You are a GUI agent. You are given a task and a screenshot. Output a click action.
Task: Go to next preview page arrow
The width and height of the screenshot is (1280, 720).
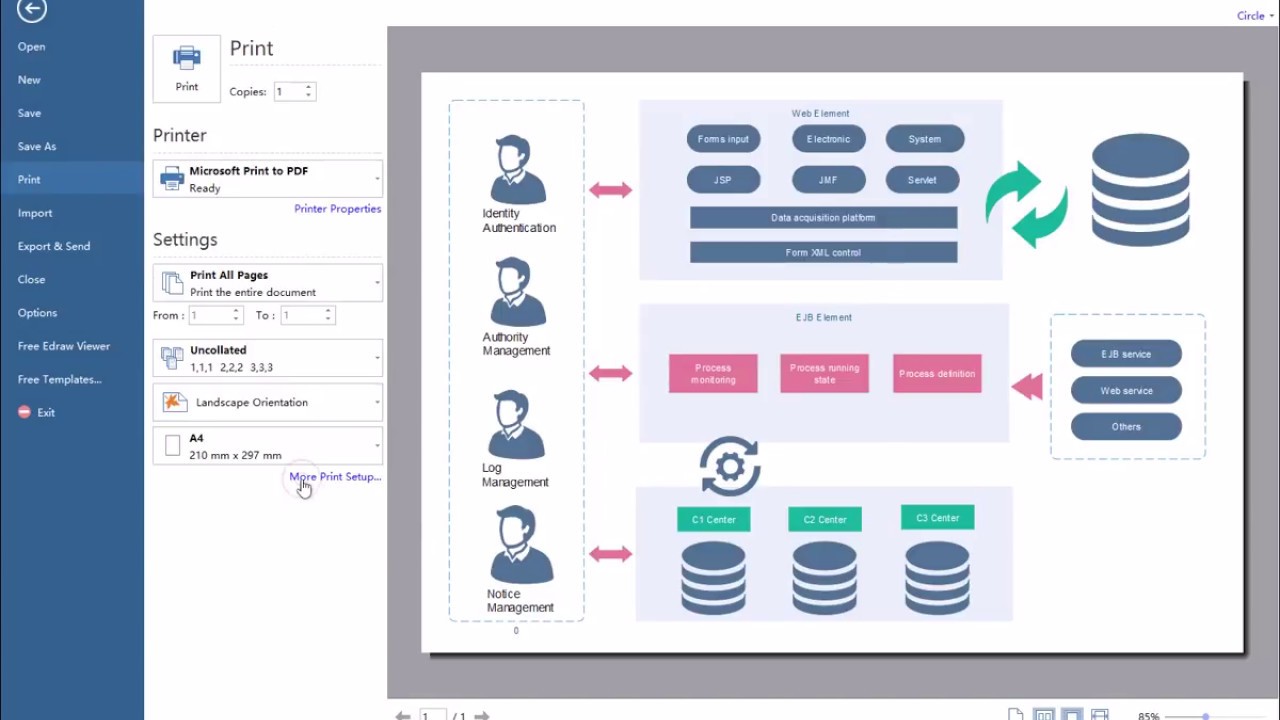click(x=482, y=716)
